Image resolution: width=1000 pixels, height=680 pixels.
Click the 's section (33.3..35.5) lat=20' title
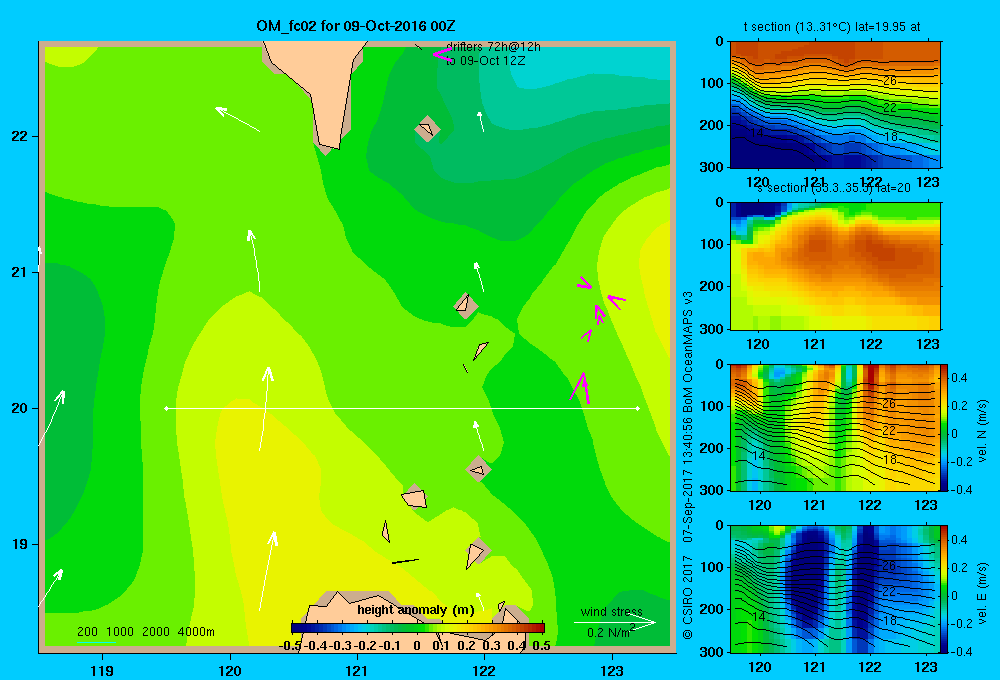(834, 188)
